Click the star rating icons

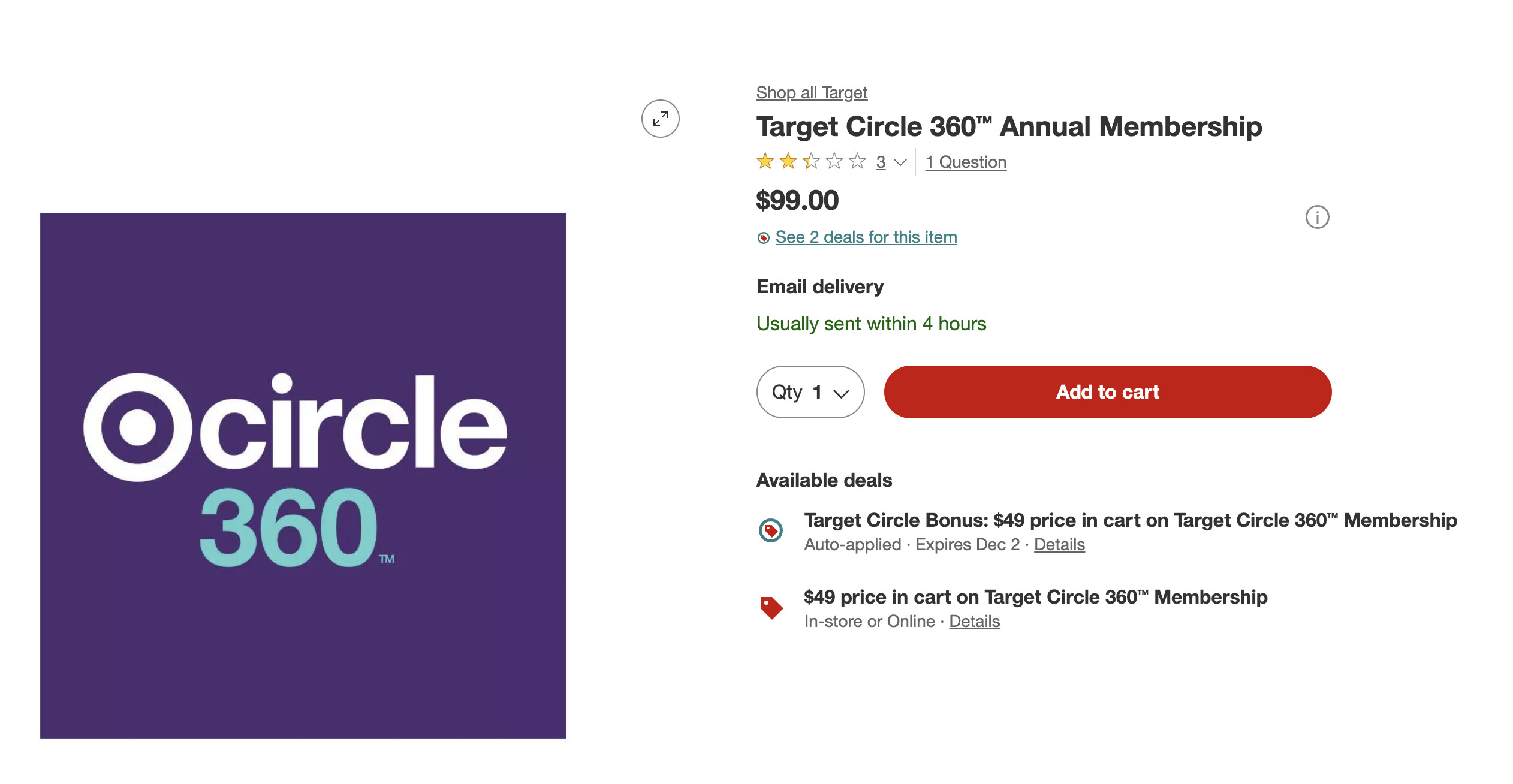[810, 161]
